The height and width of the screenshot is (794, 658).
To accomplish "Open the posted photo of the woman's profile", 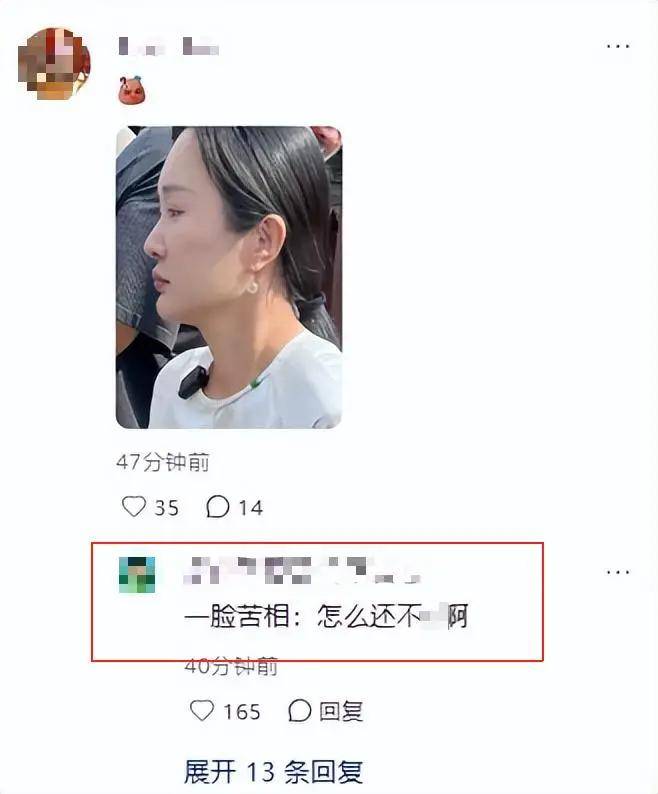I will click(x=229, y=277).
